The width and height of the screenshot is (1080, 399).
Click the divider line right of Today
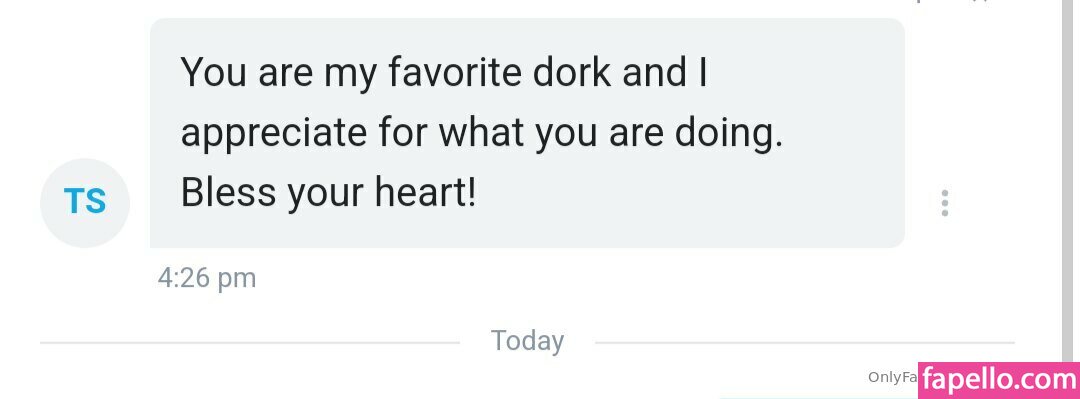(x=804, y=342)
